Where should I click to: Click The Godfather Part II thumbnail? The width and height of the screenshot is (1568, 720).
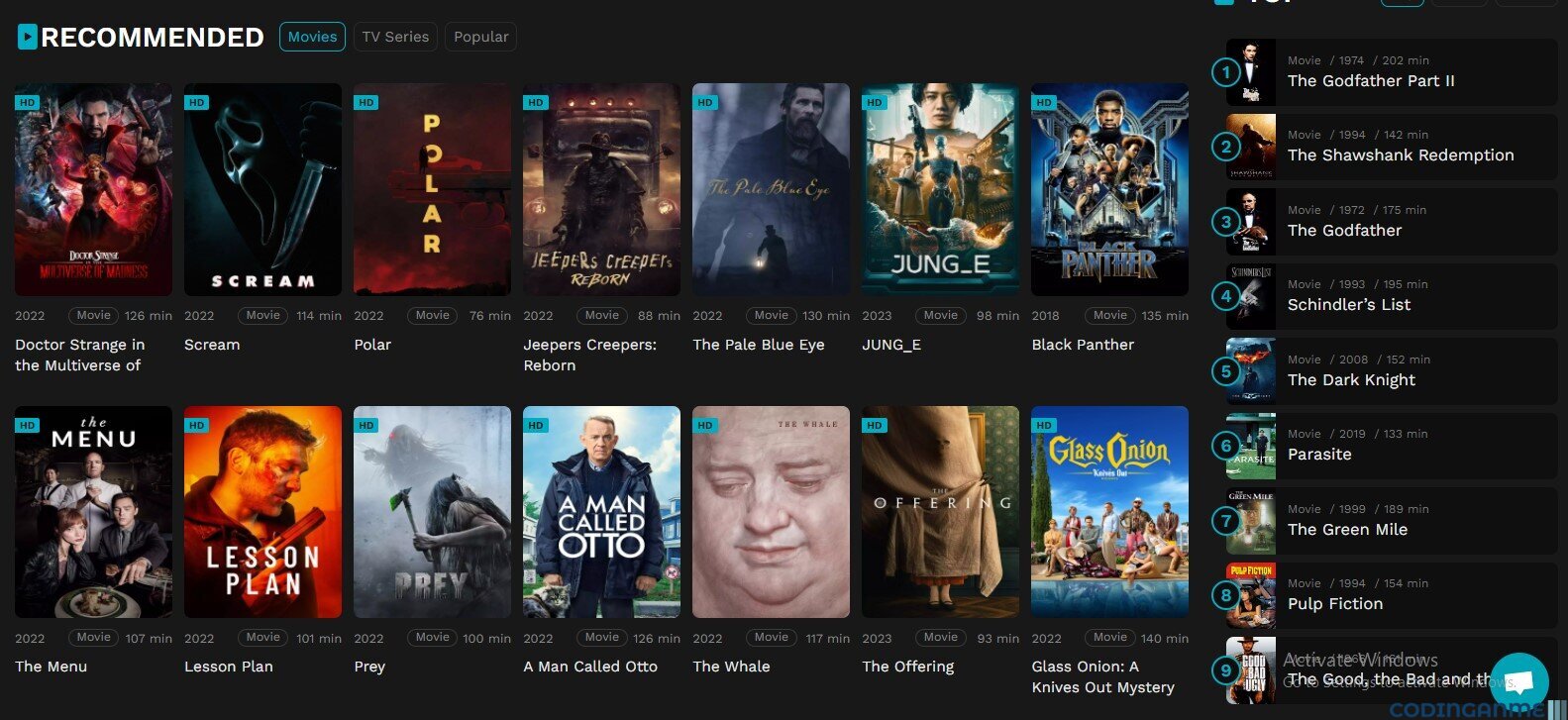click(1251, 72)
